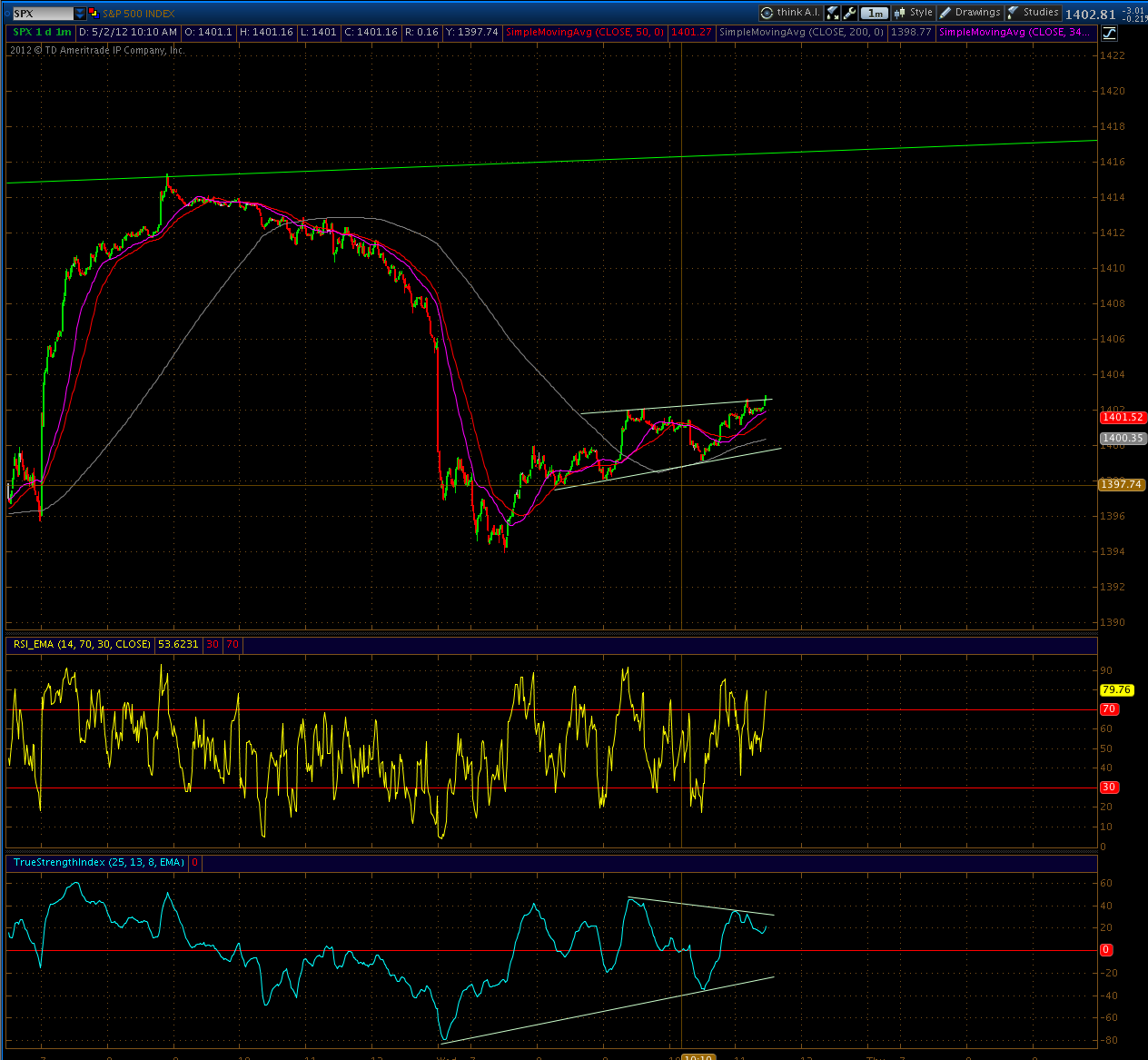Click the 1401.27 moving average value
Image resolution: width=1148 pixels, height=1060 pixels.
[691, 32]
